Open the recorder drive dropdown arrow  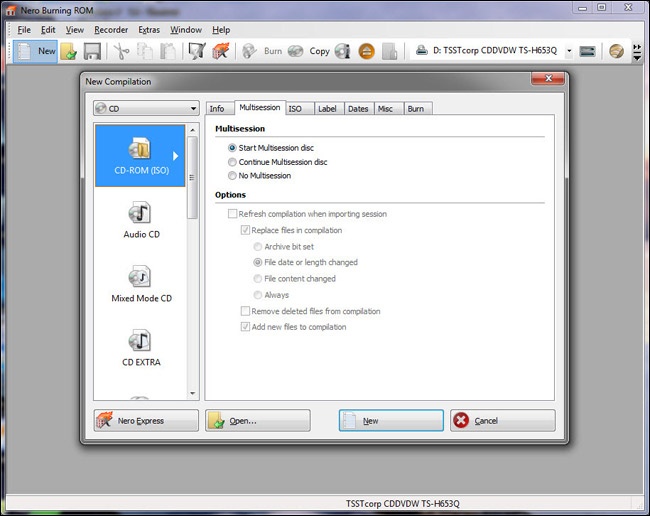569,51
